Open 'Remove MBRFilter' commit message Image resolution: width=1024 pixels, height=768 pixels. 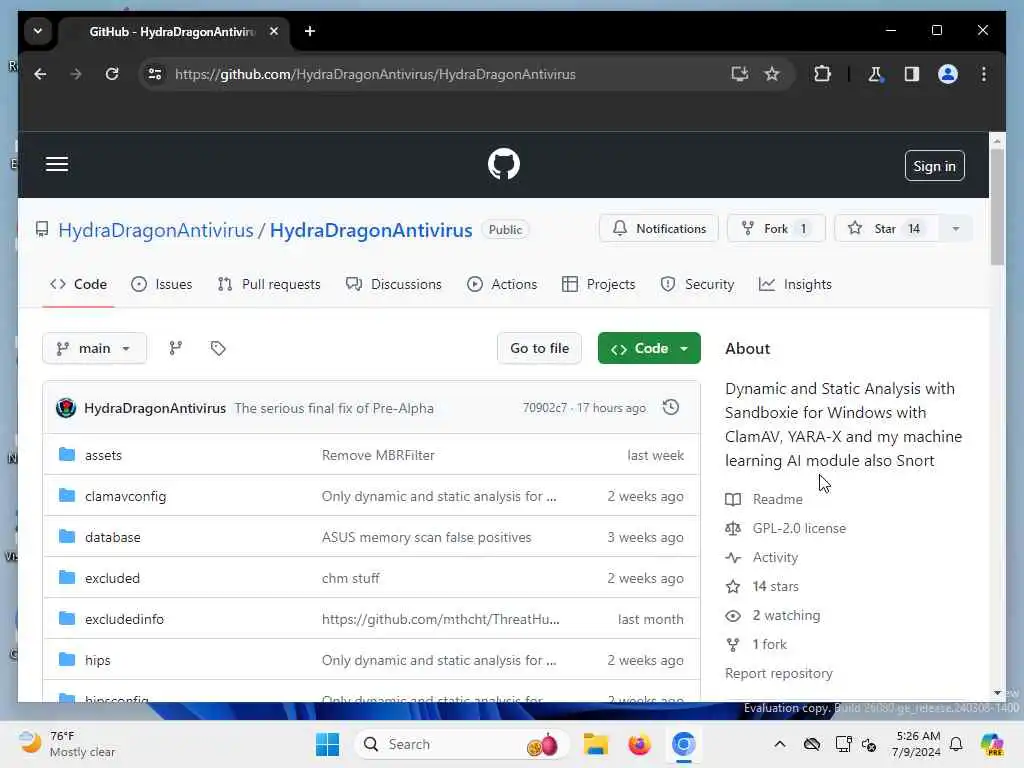377,455
